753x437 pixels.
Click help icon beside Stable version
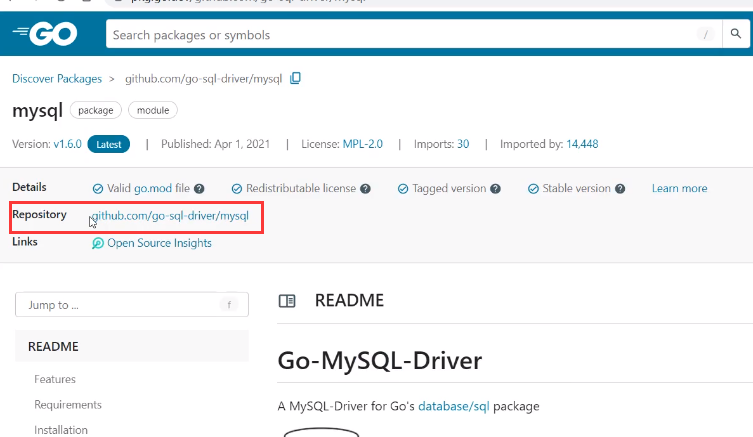tap(620, 189)
